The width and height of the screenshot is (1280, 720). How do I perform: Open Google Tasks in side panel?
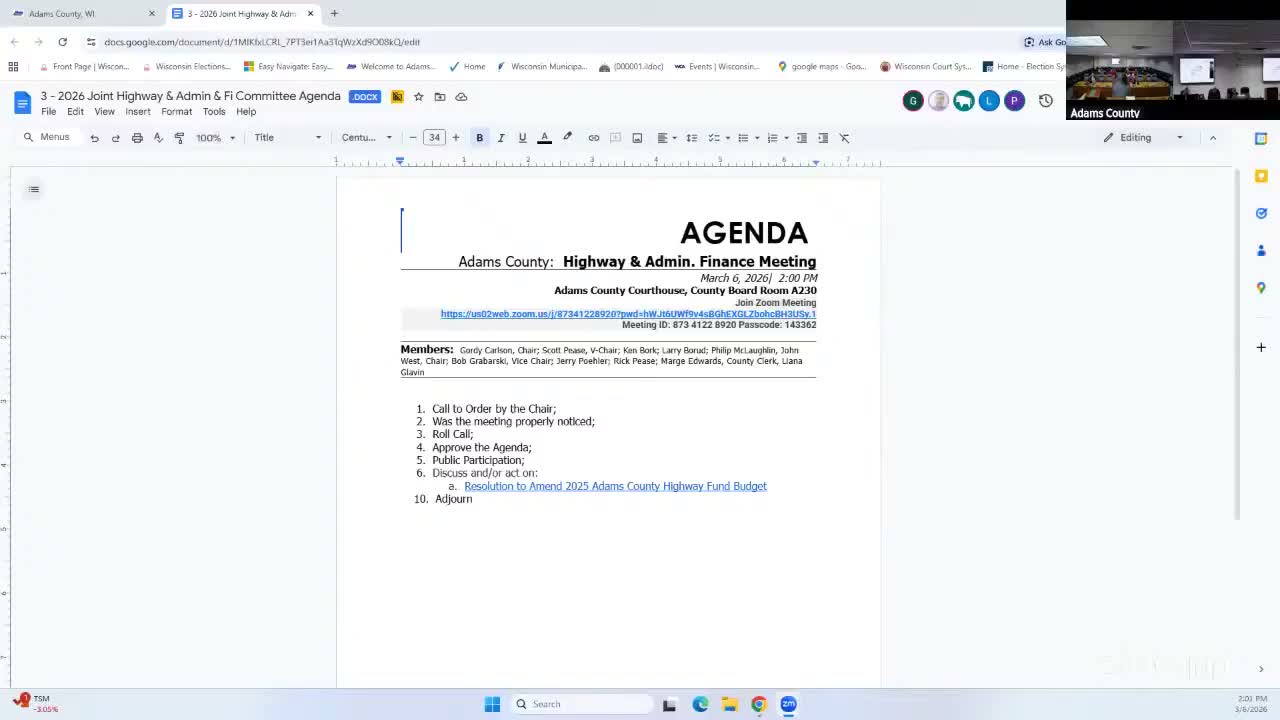(x=1261, y=213)
